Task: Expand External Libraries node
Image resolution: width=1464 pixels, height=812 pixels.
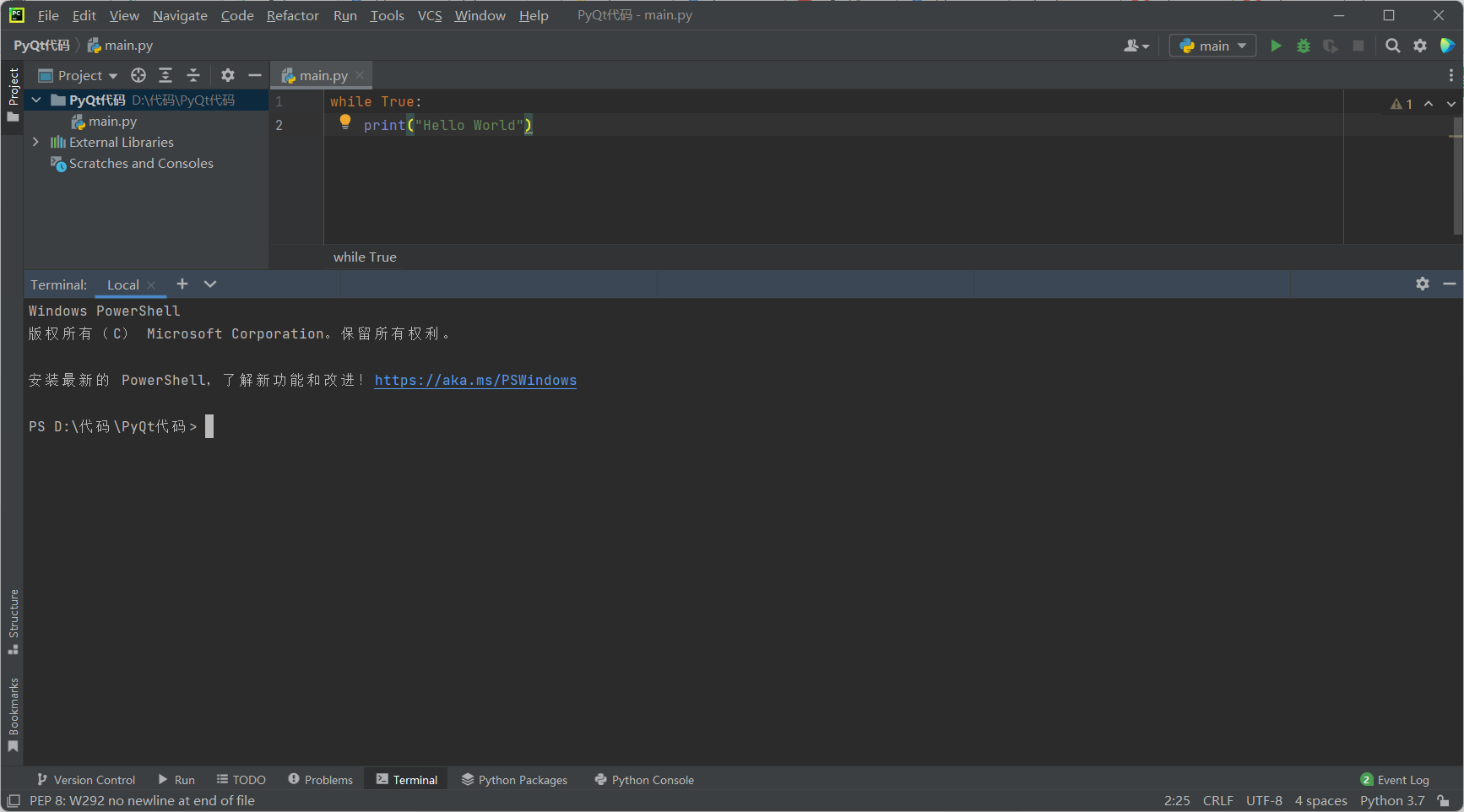Action: pyautogui.click(x=35, y=142)
